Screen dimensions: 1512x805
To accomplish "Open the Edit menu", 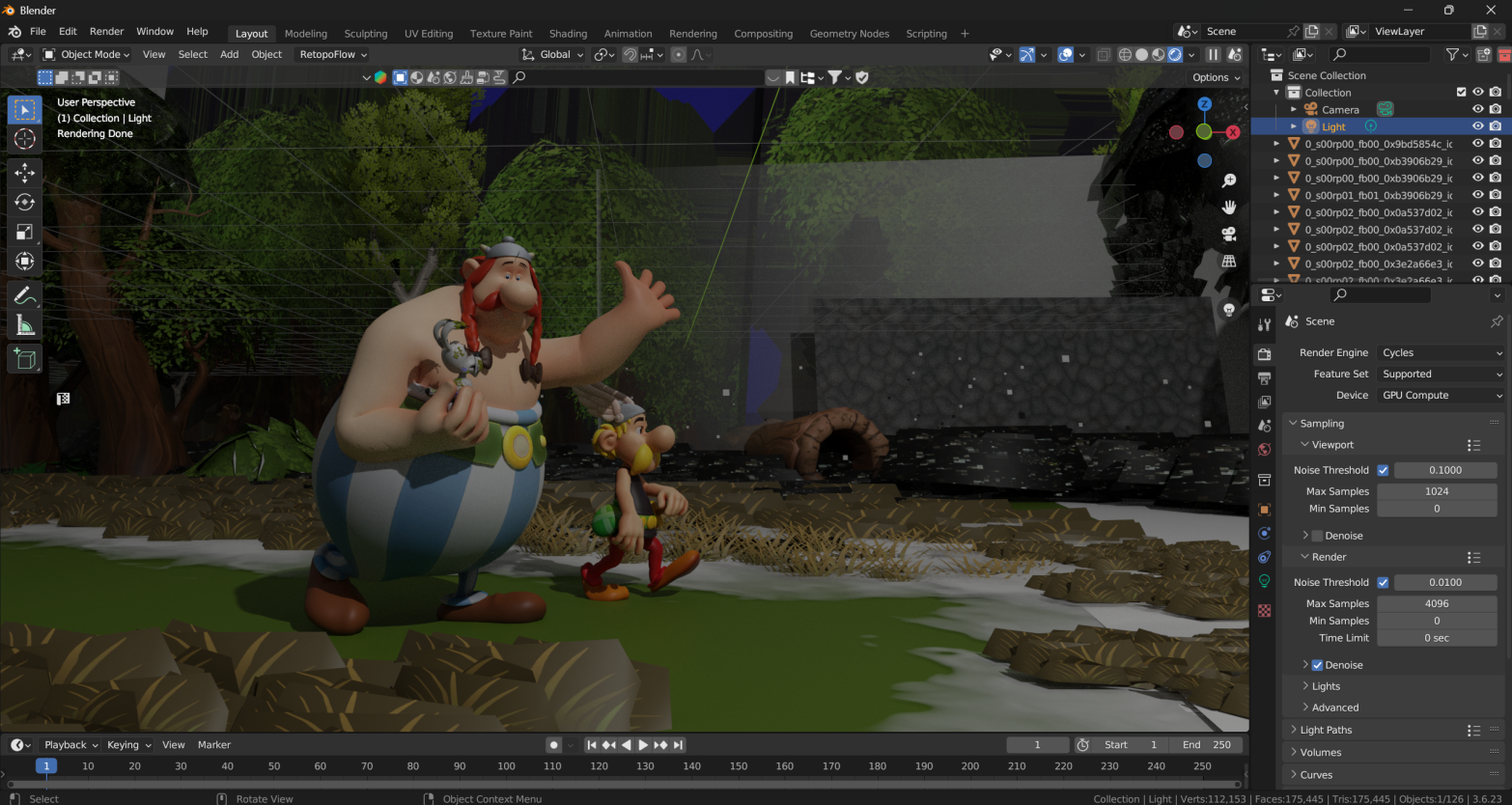I will tap(68, 32).
